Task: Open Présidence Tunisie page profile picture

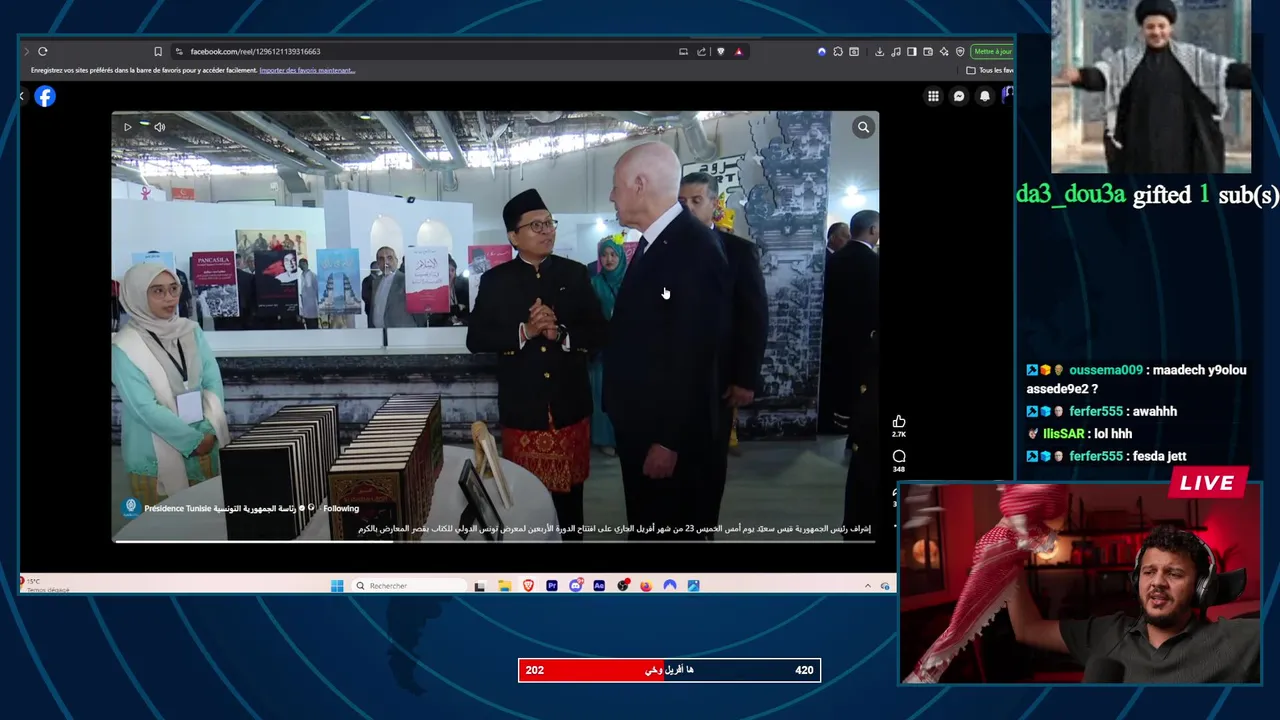Action: coord(130,507)
